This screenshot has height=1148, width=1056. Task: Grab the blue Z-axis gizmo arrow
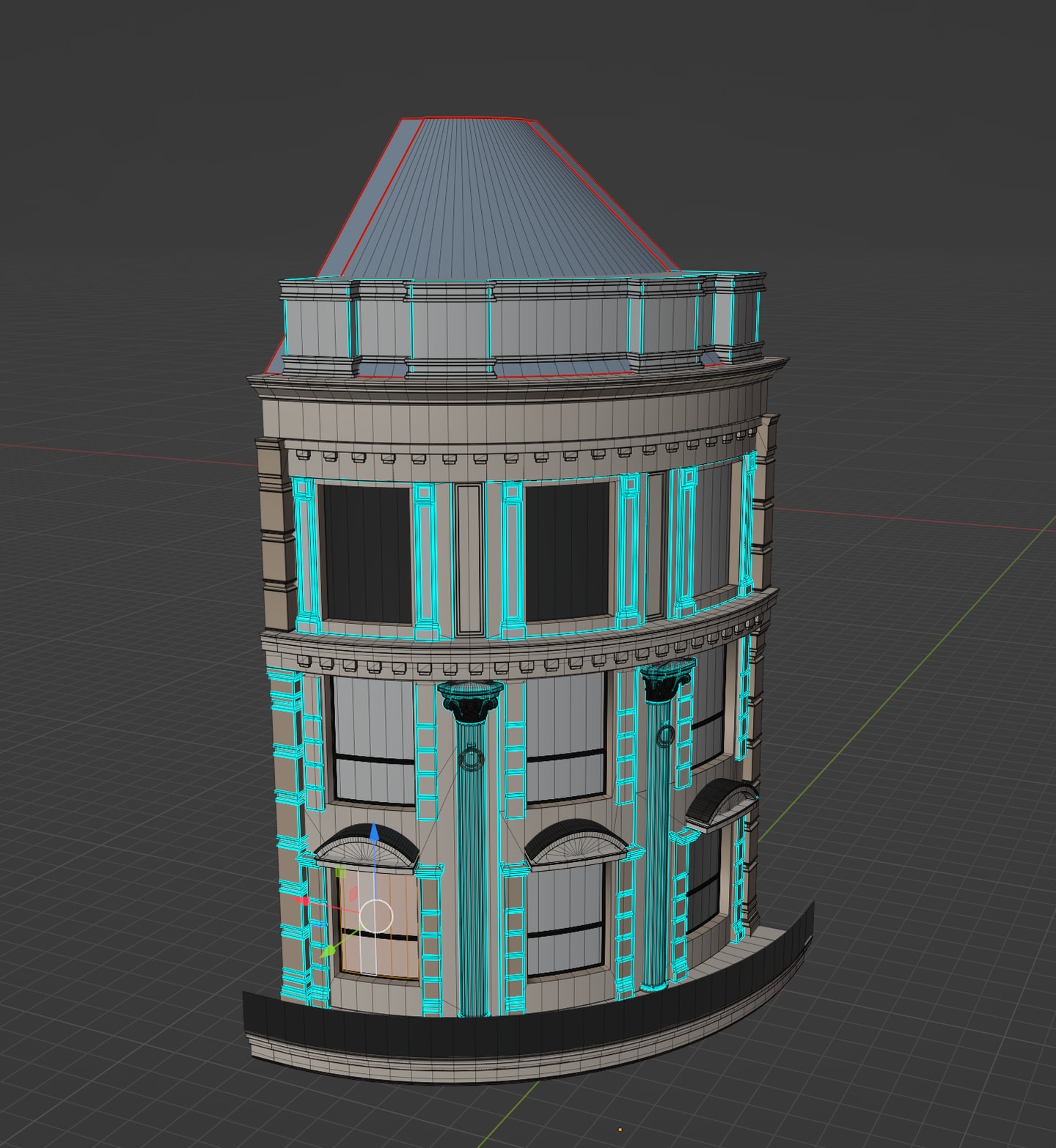coord(374,834)
